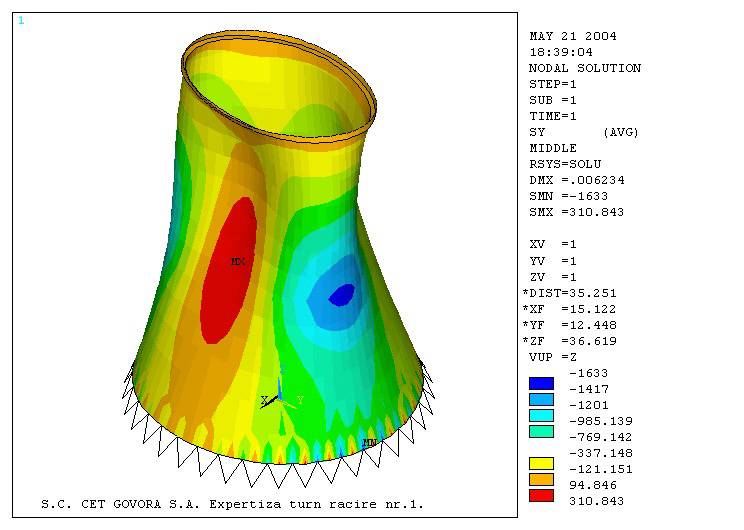The width and height of the screenshot is (744, 530).
Task: Click the yellow legend swatch for -121.151
Action: (541, 463)
